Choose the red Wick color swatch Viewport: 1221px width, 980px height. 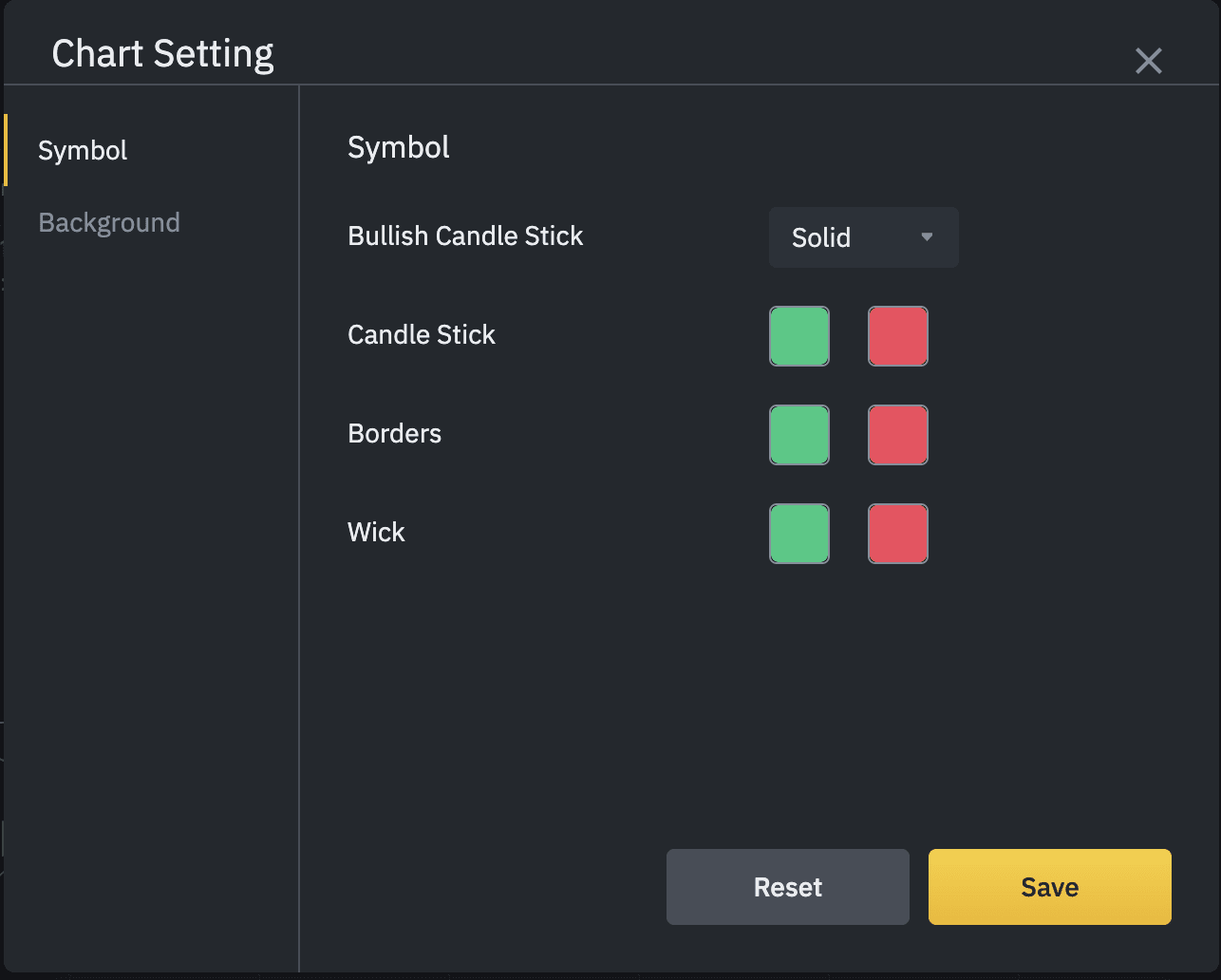click(x=897, y=534)
